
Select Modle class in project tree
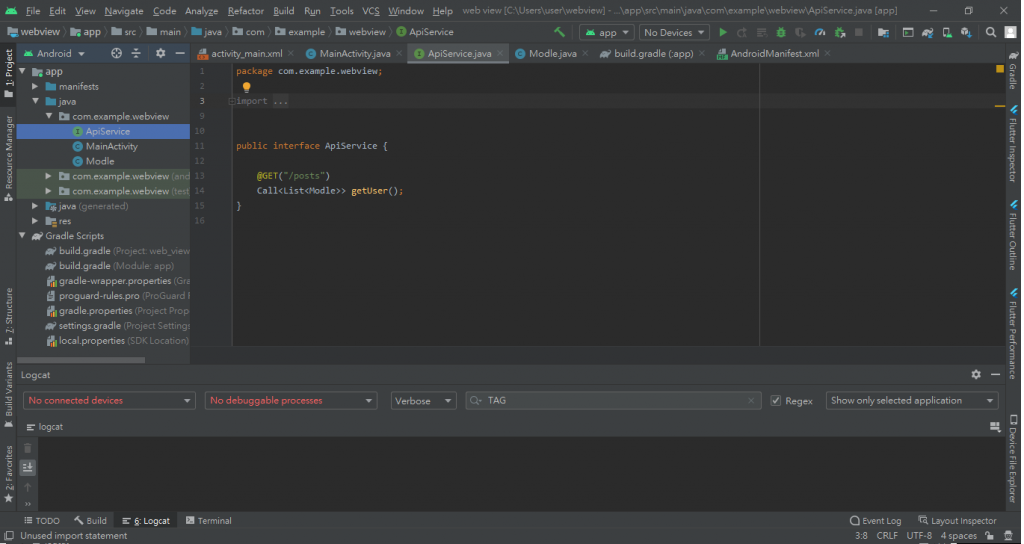click(99, 161)
